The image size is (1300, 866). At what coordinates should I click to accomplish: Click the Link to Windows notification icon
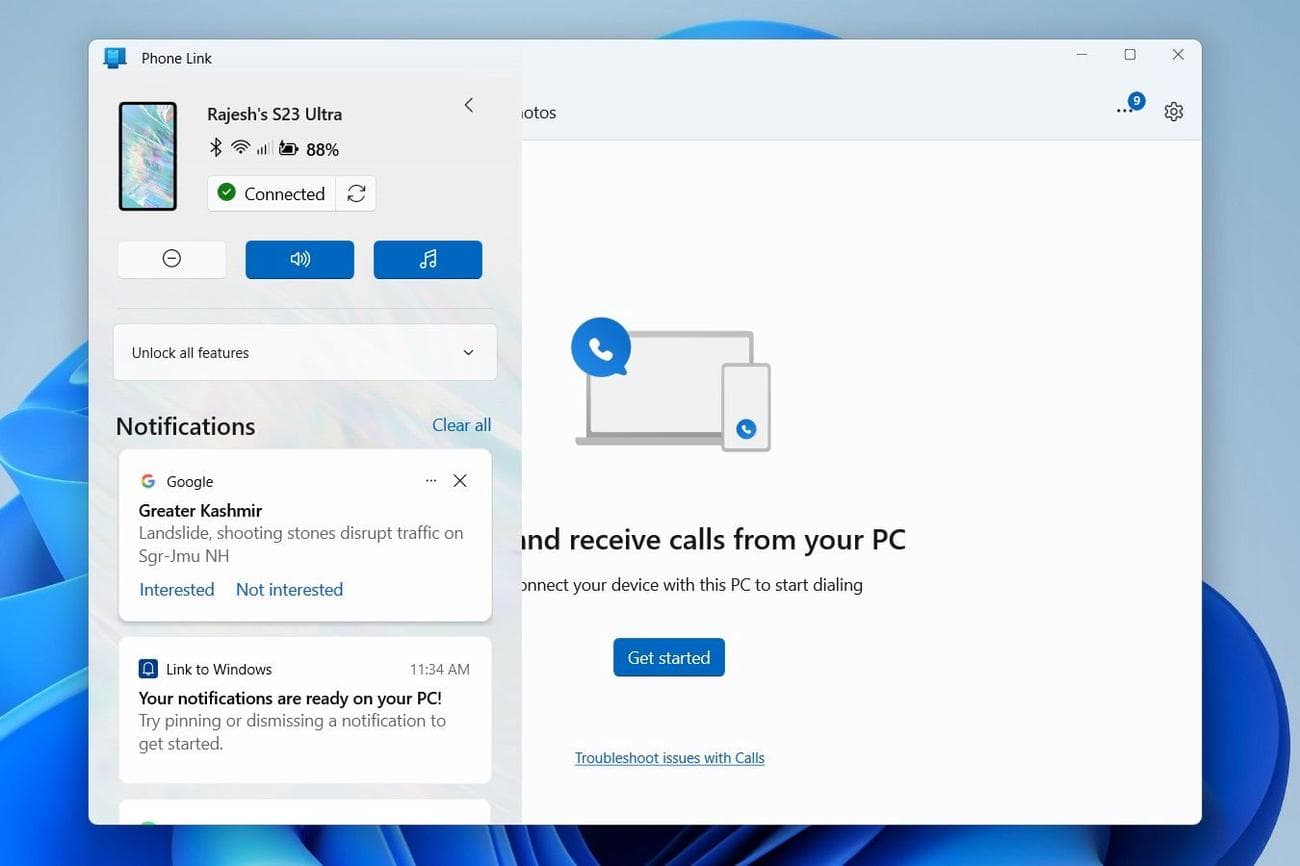(148, 668)
